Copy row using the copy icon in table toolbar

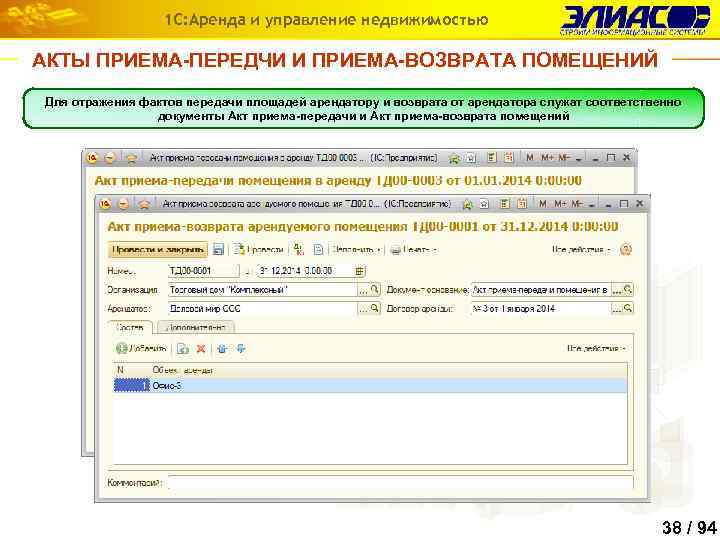point(183,349)
